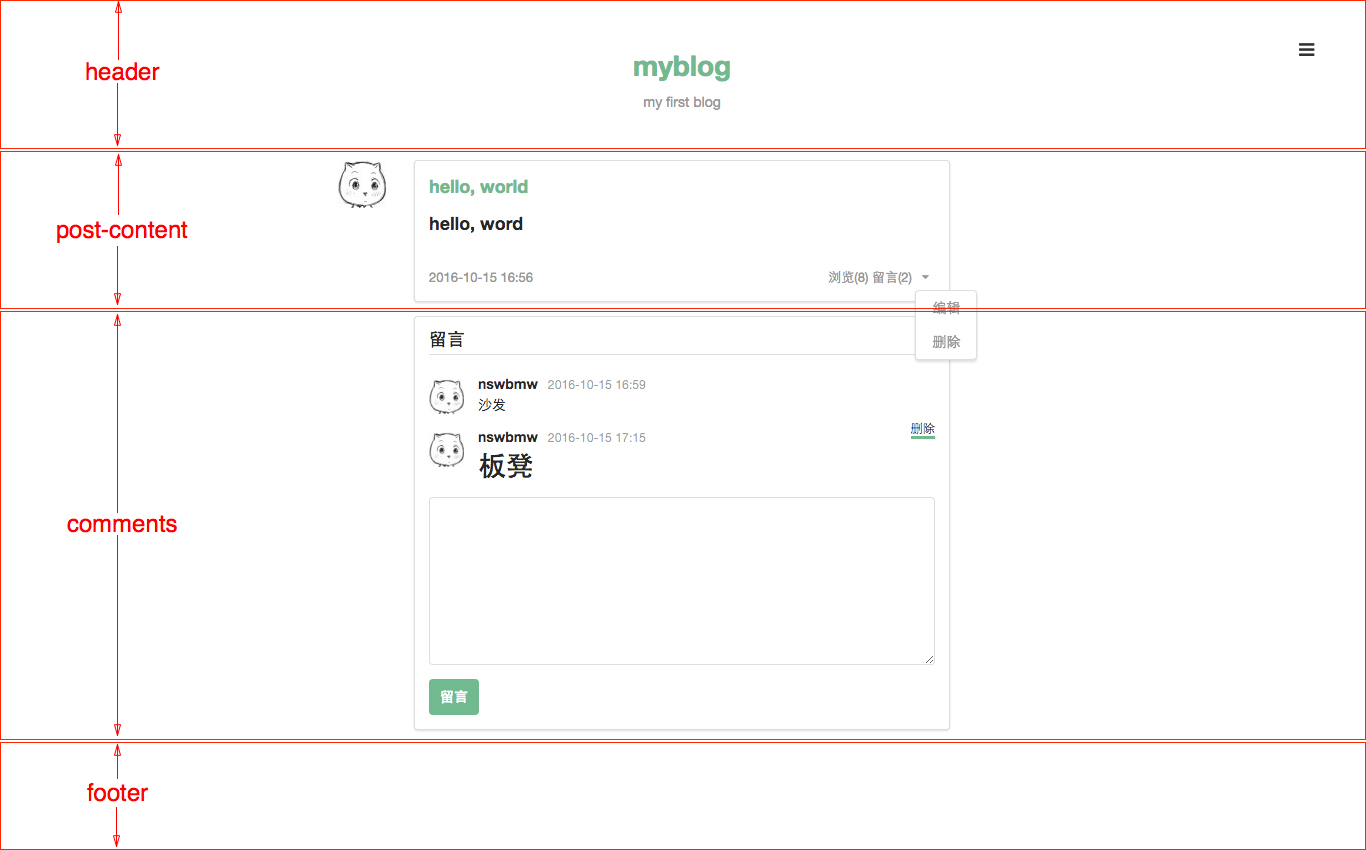Click the resize handle of the comment box
1366x850 pixels.
tap(929, 659)
